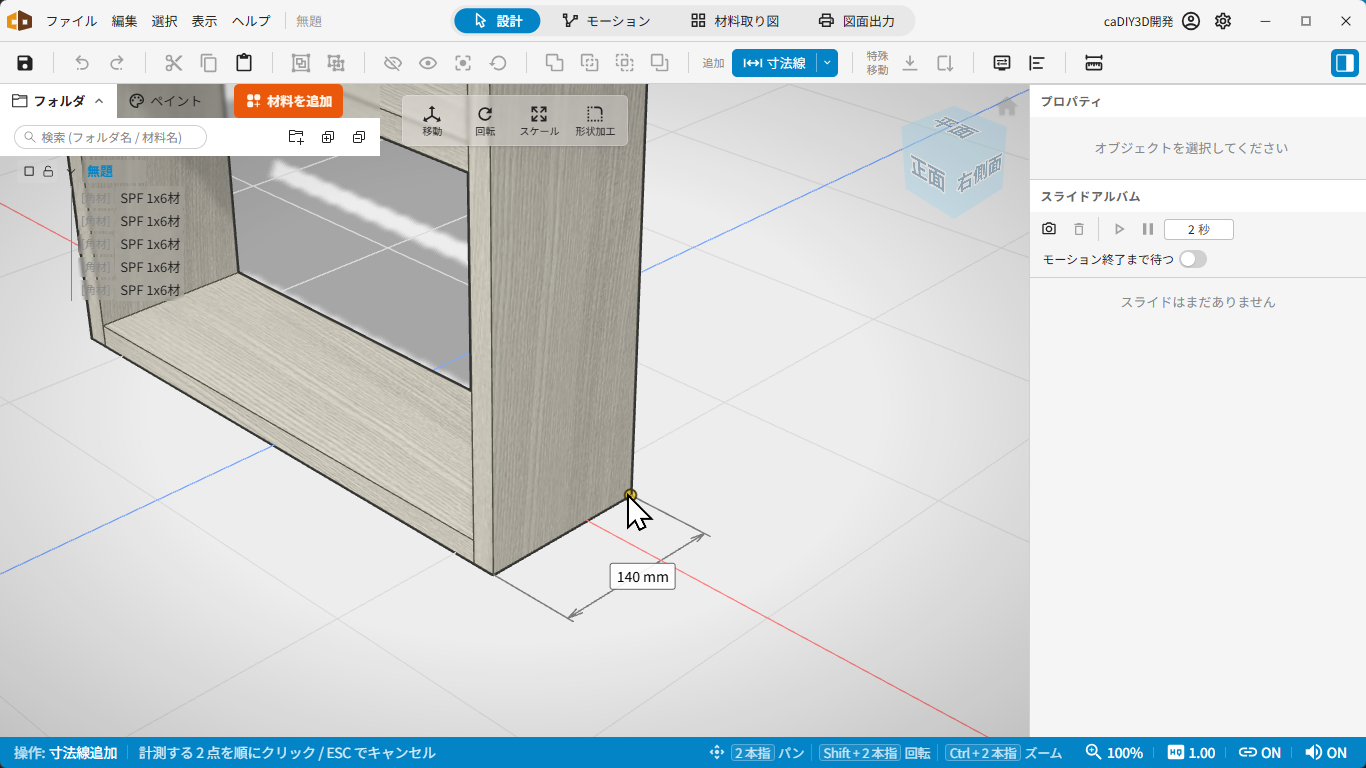Open dropdown arrow next to 寸法線
The height and width of the screenshot is (768, 1366).
tap(827, 63)
